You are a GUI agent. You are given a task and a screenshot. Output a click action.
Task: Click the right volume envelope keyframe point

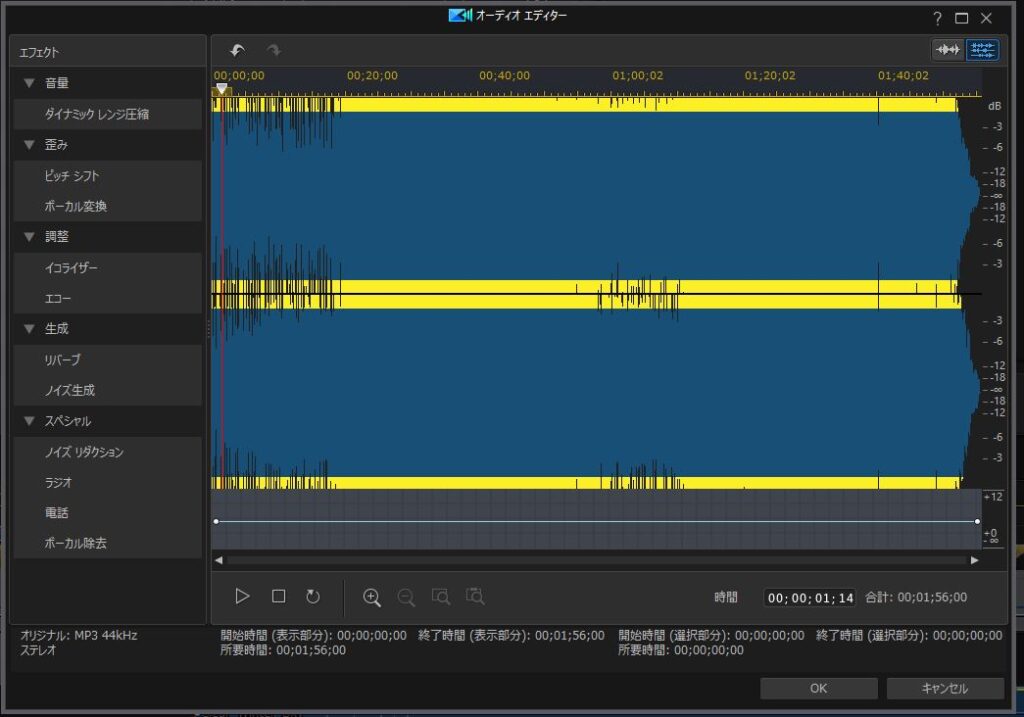click(977, 521)
